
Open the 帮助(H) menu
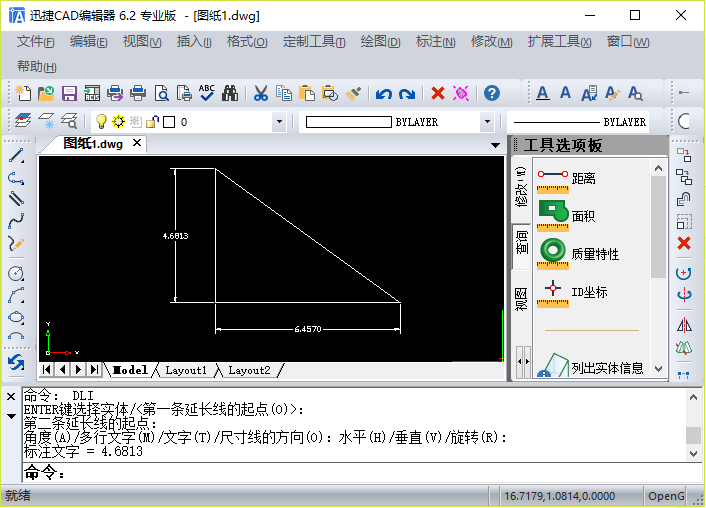[36, 67]
